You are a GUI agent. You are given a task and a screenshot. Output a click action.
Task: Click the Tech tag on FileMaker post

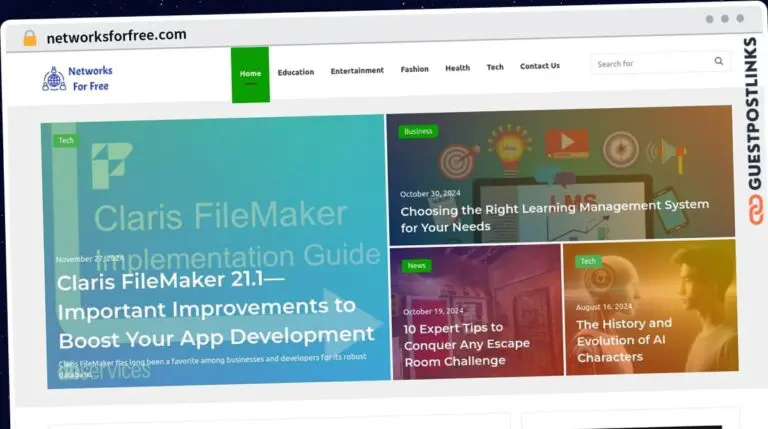tap(66, 141)
